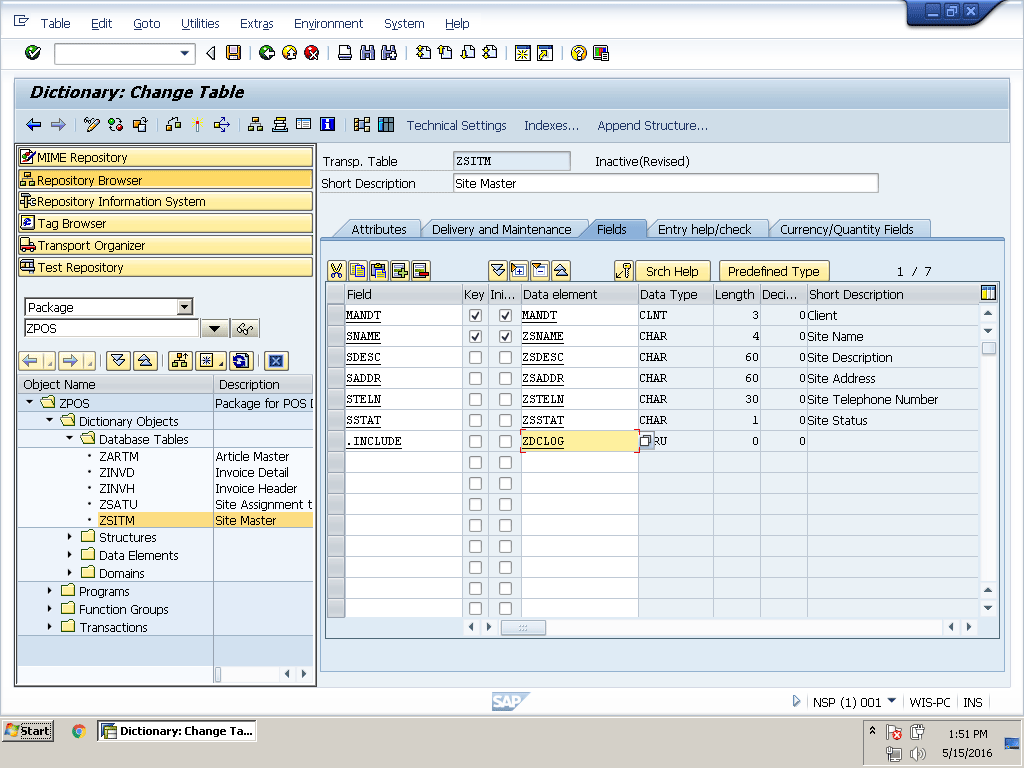Switch to the Delivery and Maintenance tab
The image size is (1024, 768).
[501, 229]
